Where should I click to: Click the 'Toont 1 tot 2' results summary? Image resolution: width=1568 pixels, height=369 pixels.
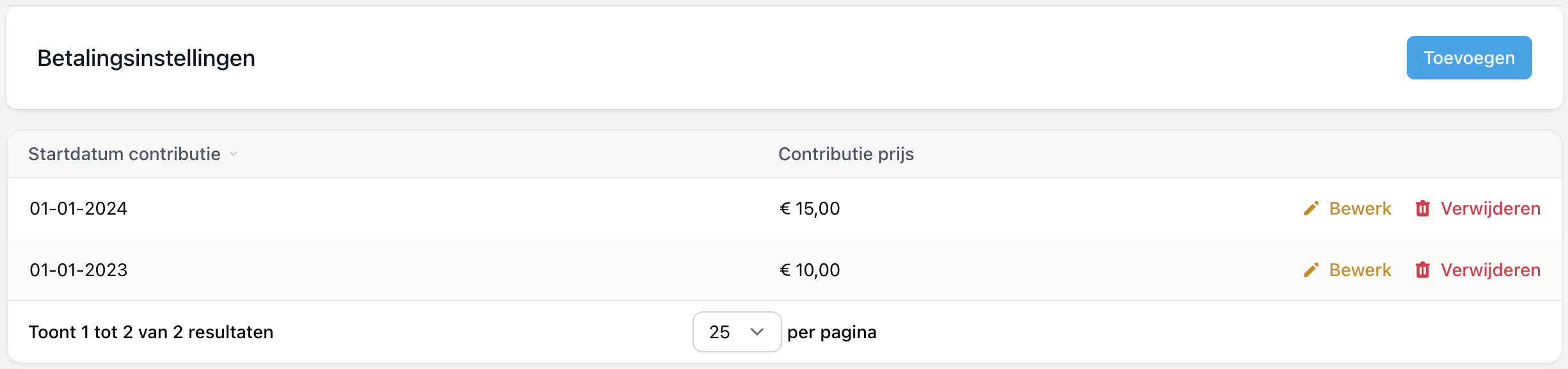[151, 332]
